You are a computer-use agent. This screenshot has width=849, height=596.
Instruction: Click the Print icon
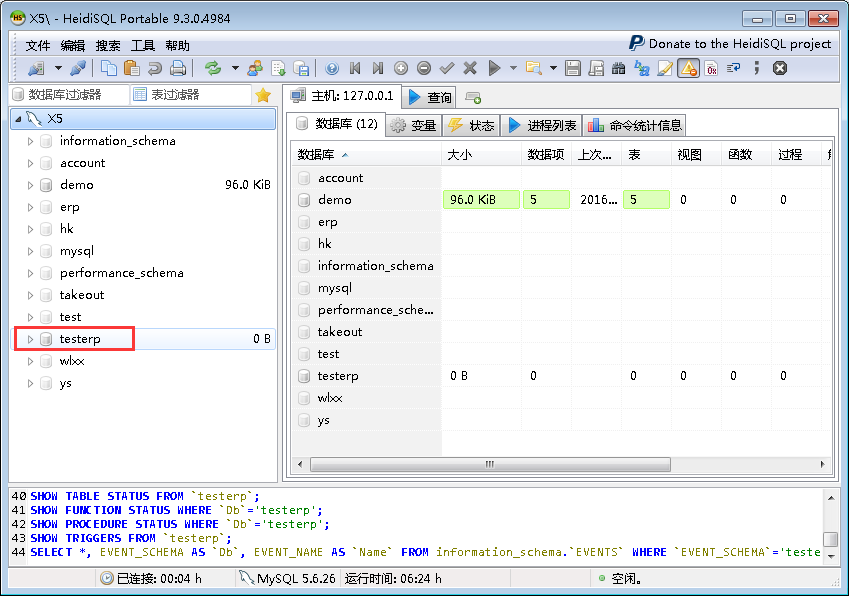pyautogui.click(x=178, y=68)
